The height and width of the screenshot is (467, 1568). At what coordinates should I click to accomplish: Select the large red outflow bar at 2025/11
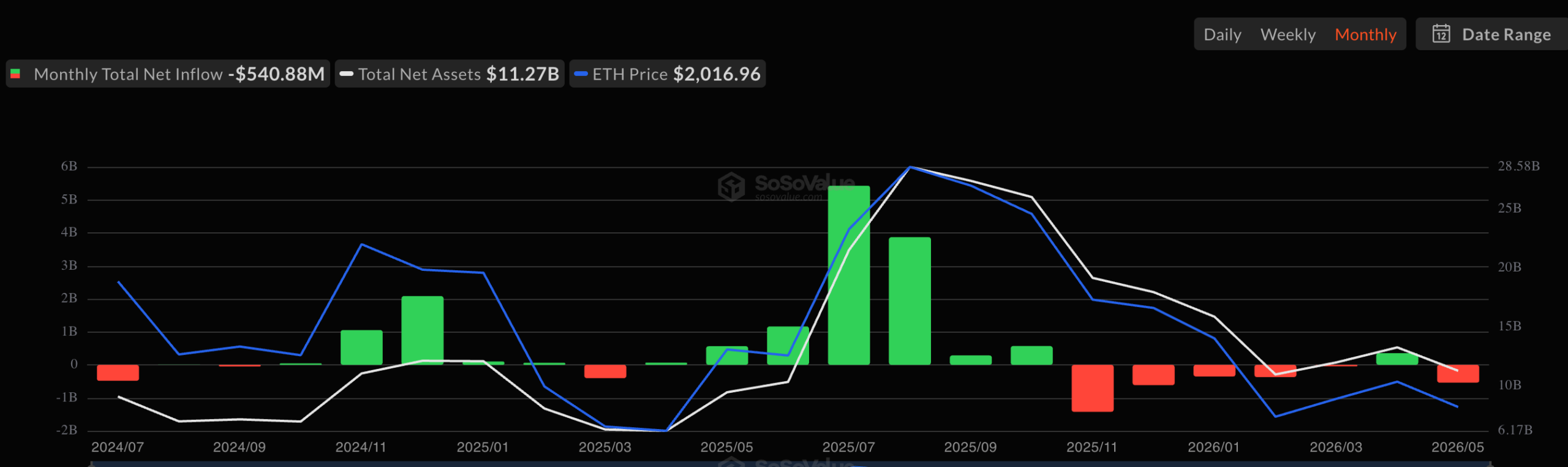tap(1093, 388)
